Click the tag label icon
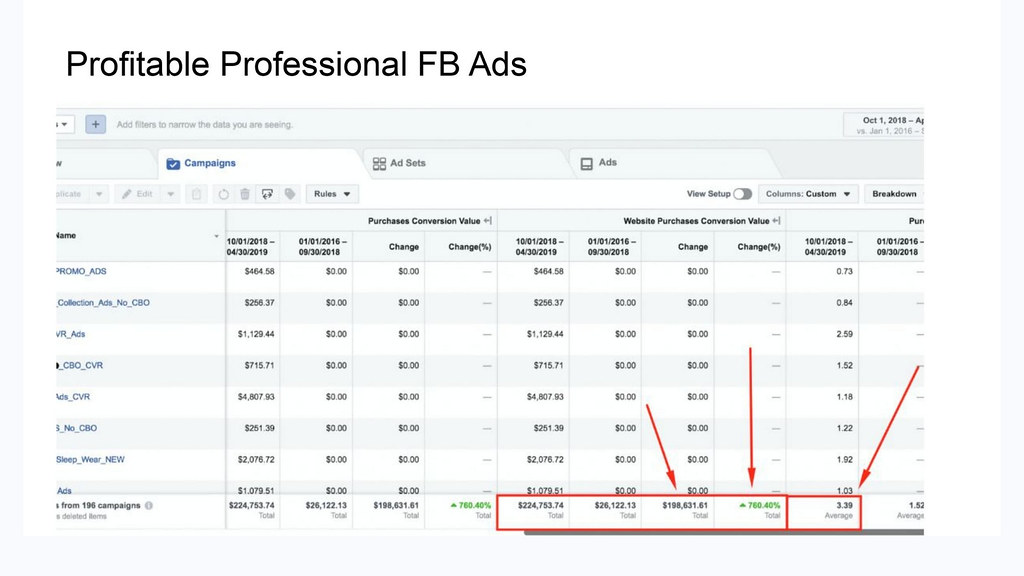This screenshot has height=576, width=1024. coord(289,193)
